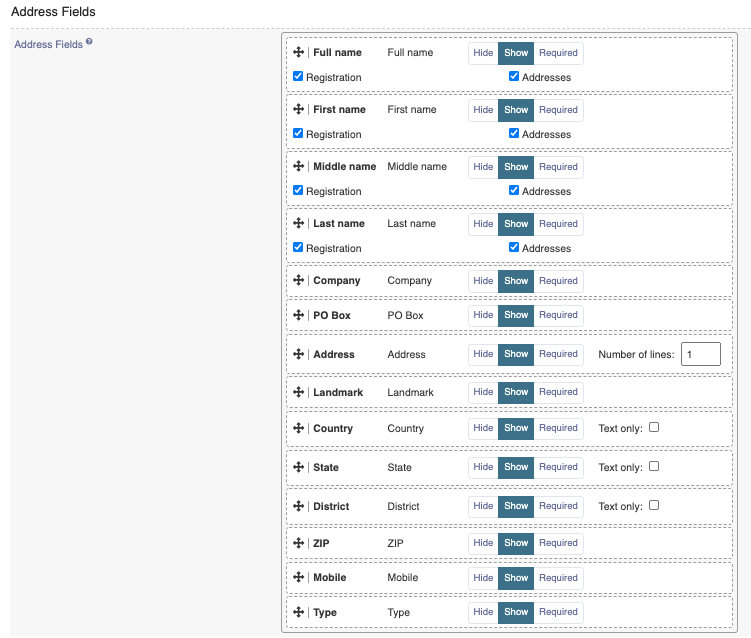Set First name to Required

tap(558, 110)
